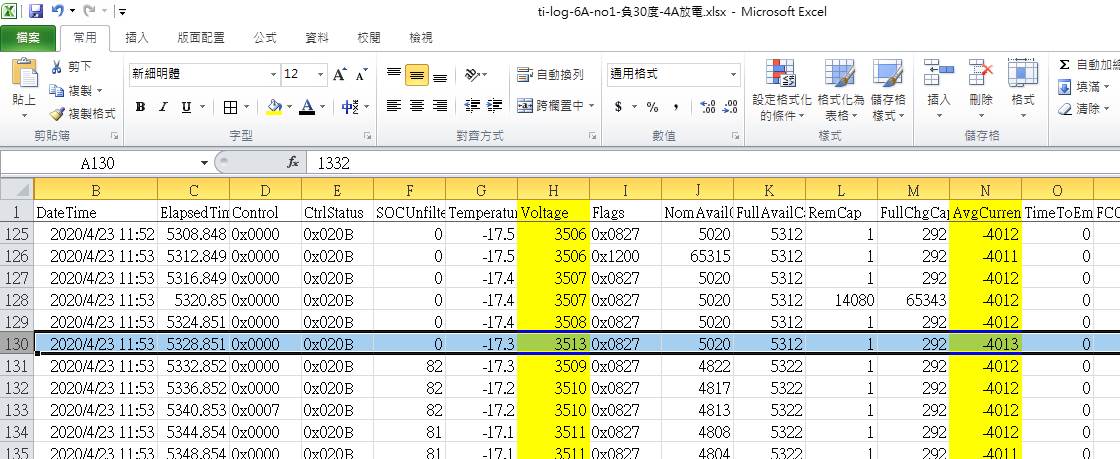Click the Cut scissors icon
Screen dimensions: 1120x459
point(57,67)
